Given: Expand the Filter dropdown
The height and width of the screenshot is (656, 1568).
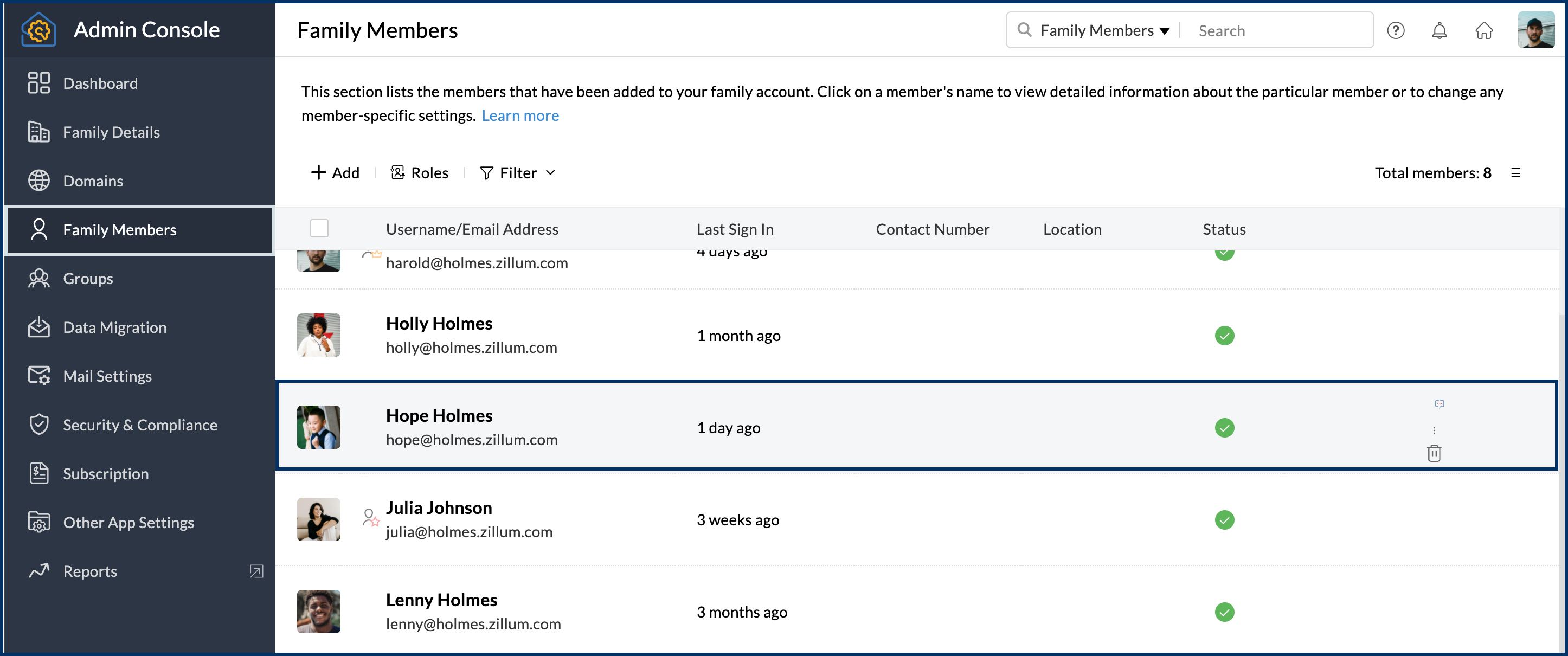Looking at the screenshot, I should point(517,173).
